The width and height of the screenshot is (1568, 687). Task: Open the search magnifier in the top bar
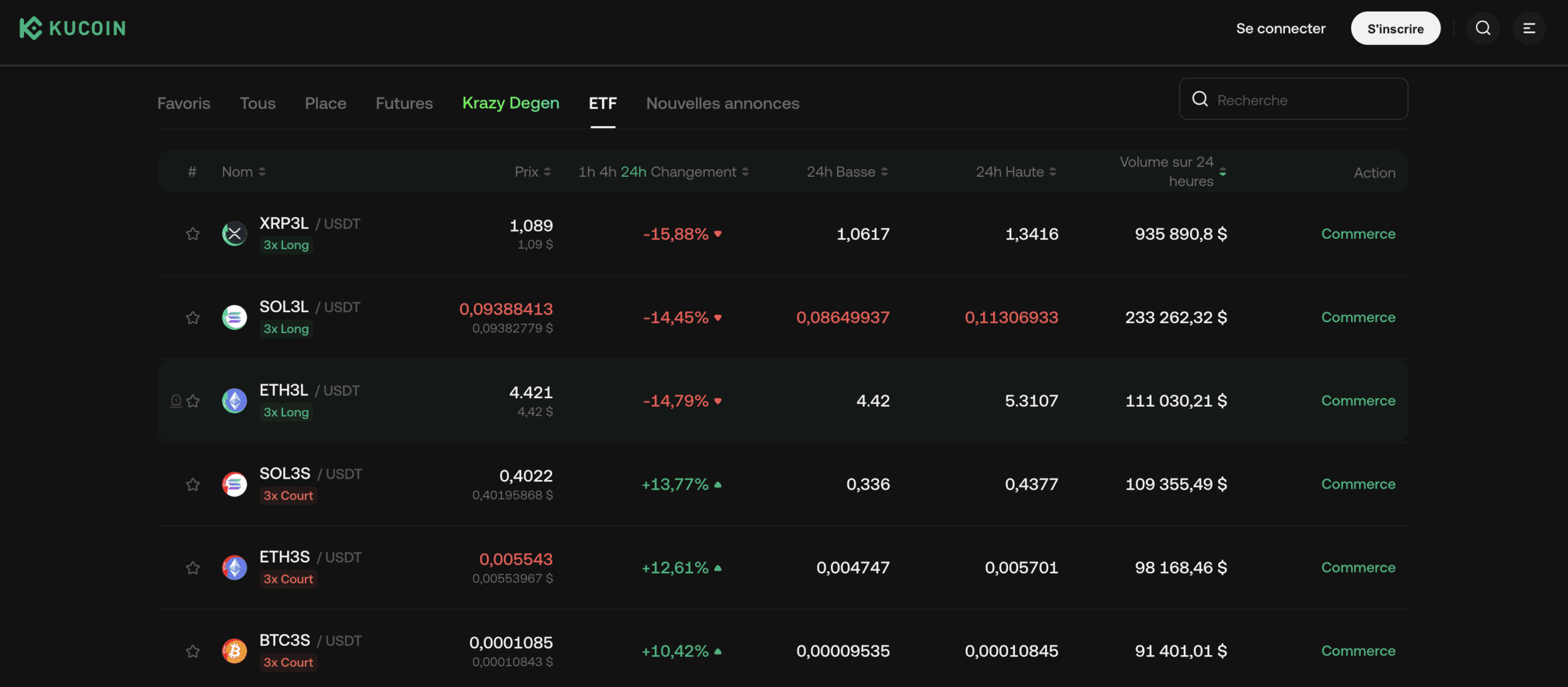pyautogui.click(x=1483, y=28)
